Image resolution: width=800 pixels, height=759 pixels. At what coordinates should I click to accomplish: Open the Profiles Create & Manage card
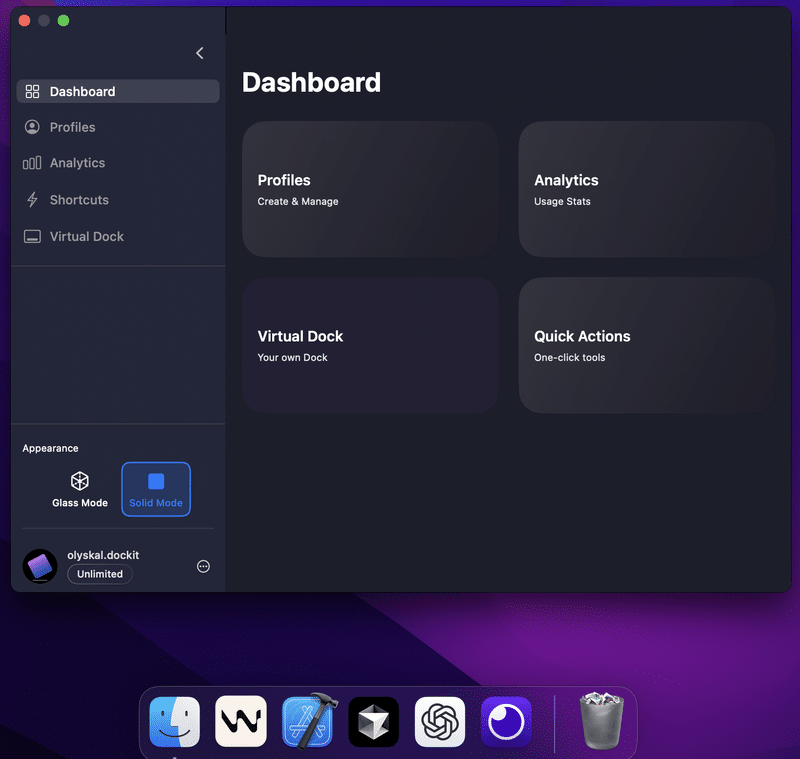370,189
